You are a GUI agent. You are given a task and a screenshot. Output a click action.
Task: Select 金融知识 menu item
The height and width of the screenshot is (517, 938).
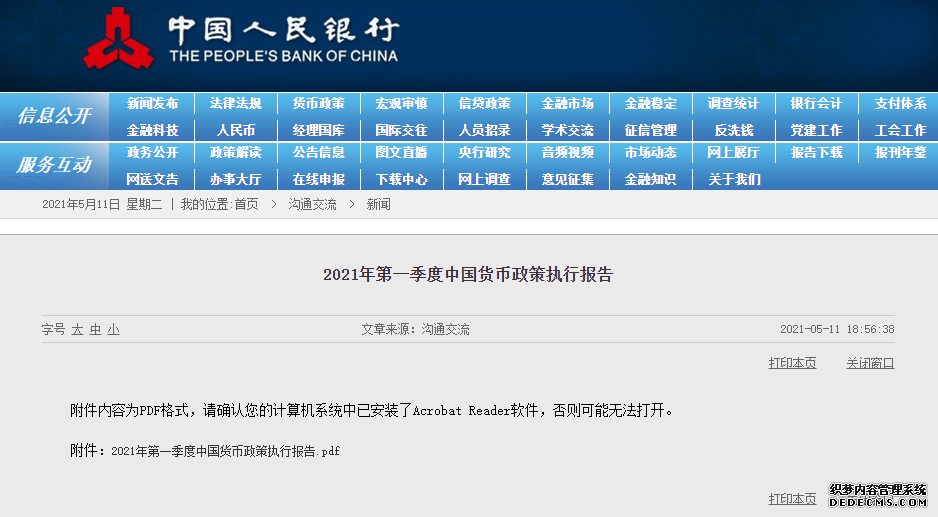(651, 179)
